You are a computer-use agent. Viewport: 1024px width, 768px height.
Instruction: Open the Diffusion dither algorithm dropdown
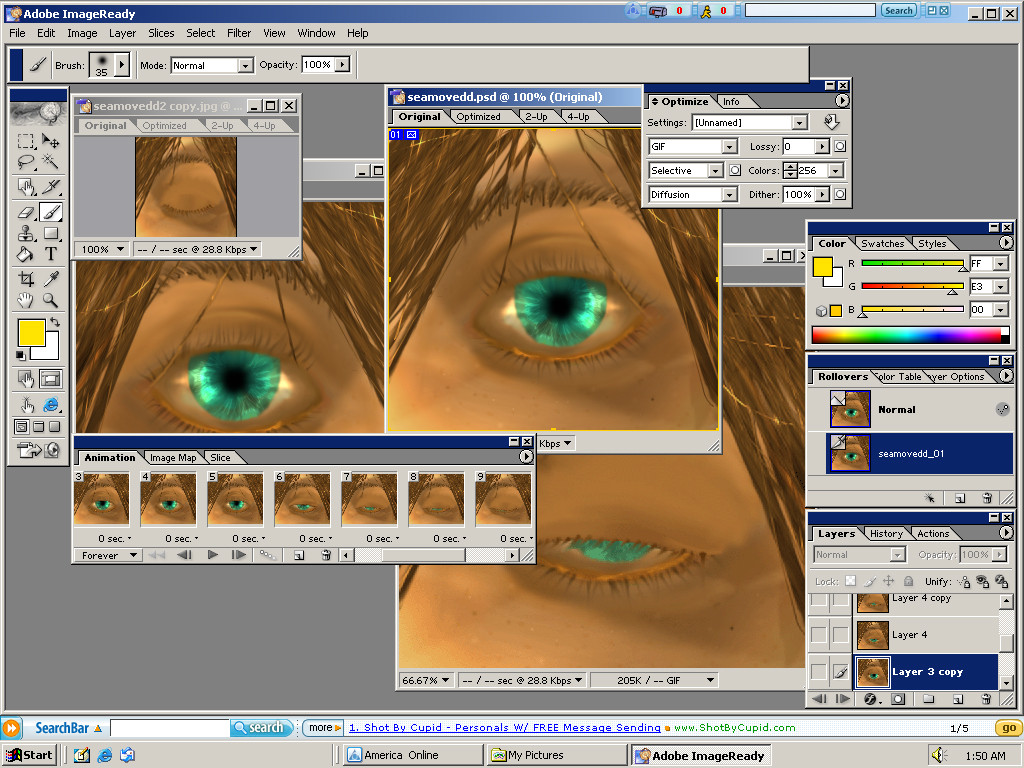click(x=729, y=195)
